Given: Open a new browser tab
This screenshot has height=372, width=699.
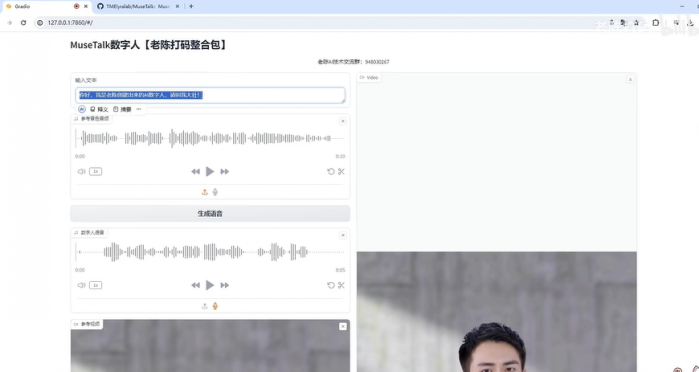Looking at the screenshot, I should tap(191, 6).
